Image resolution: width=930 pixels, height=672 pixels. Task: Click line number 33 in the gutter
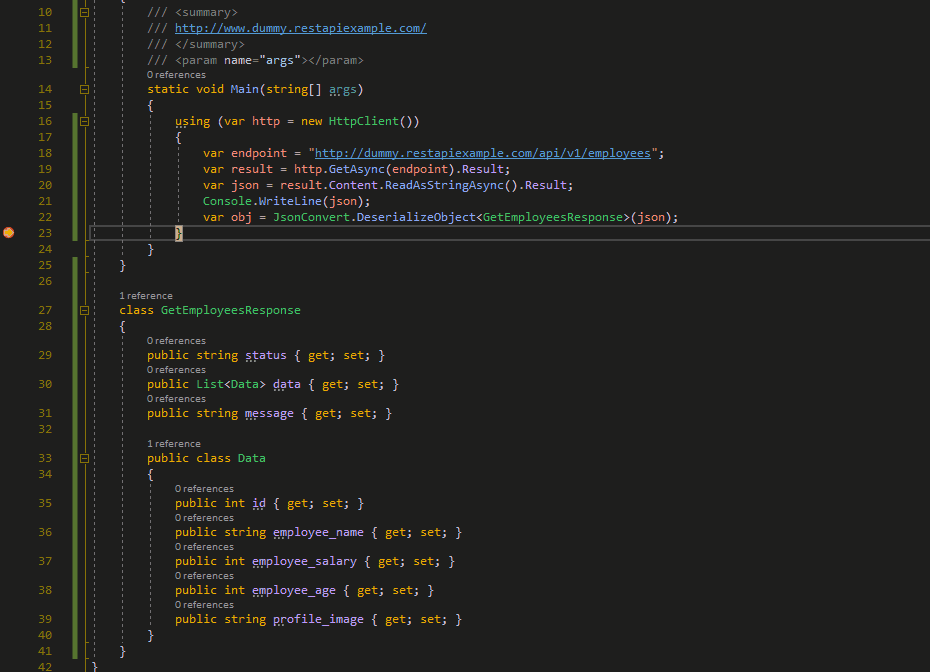click(x=45, y=458)
